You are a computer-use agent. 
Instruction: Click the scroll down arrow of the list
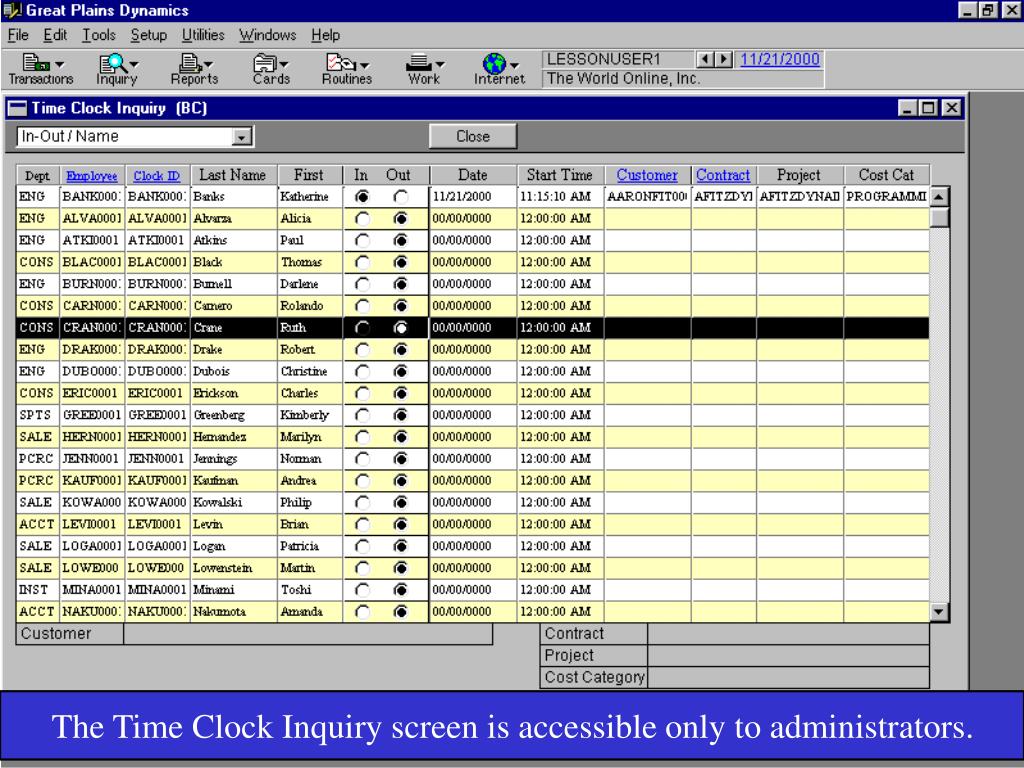[x=939, y=612]
